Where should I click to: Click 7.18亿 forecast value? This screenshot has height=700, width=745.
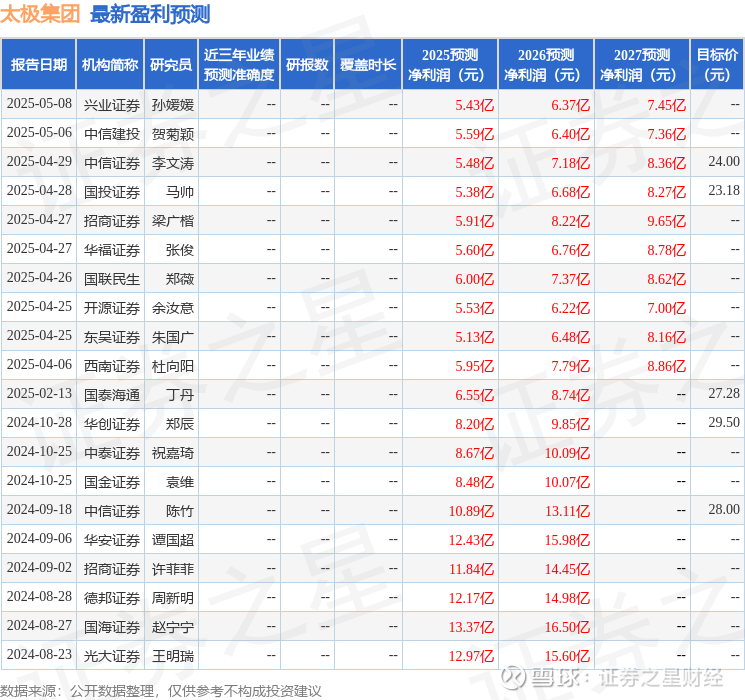(x=570, y=163)
